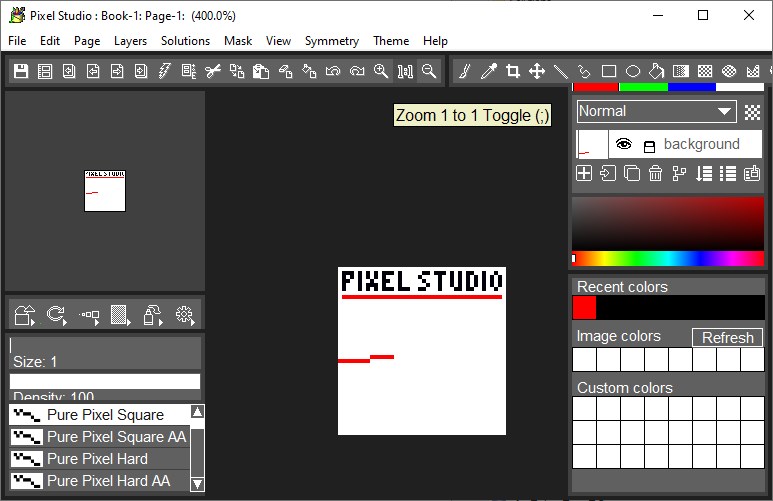773x501 pixels.
Task: Open the Edit menu
Action: (50, 41)
